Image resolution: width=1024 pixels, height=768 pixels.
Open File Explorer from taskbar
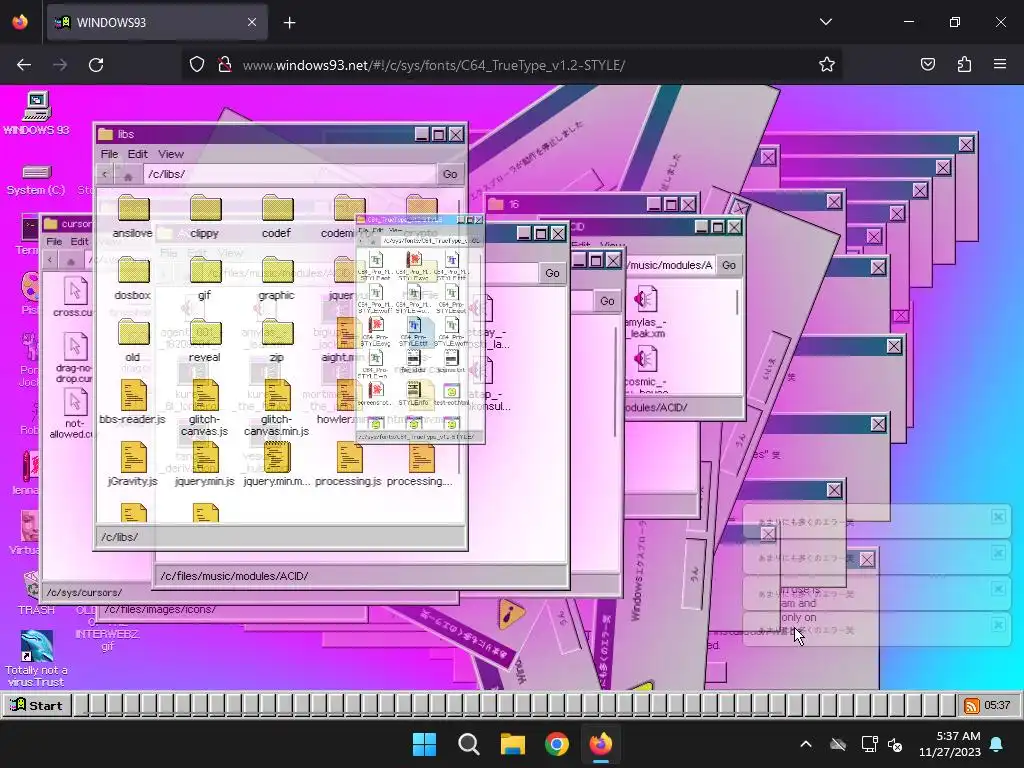click(x=513, y=744)
